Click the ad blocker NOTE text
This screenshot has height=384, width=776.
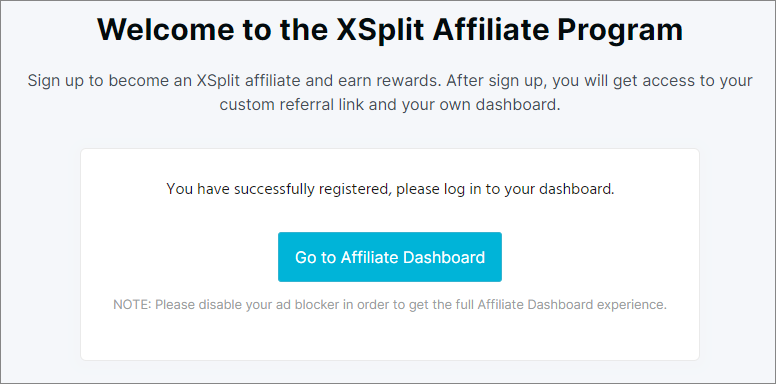tap(390, 304)
